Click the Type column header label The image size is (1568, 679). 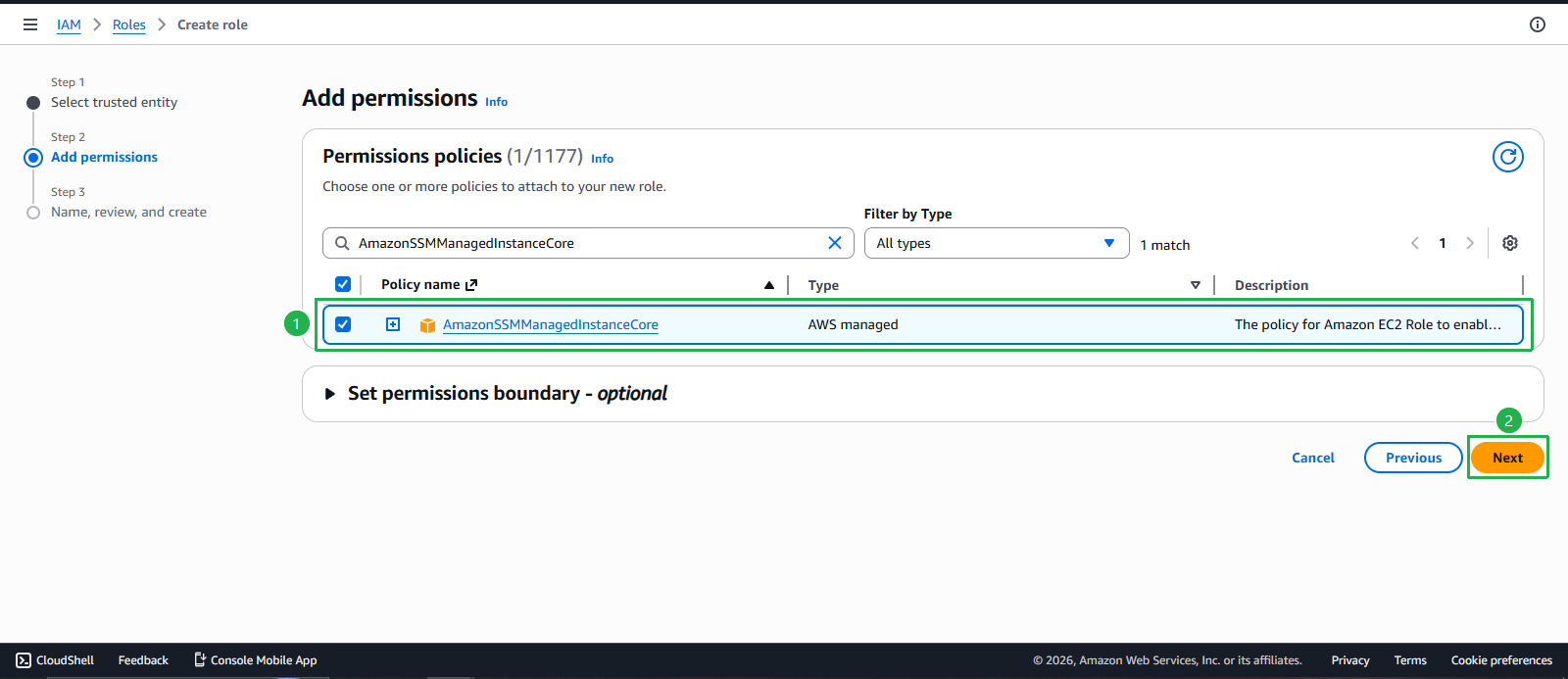tap(823, 285)
